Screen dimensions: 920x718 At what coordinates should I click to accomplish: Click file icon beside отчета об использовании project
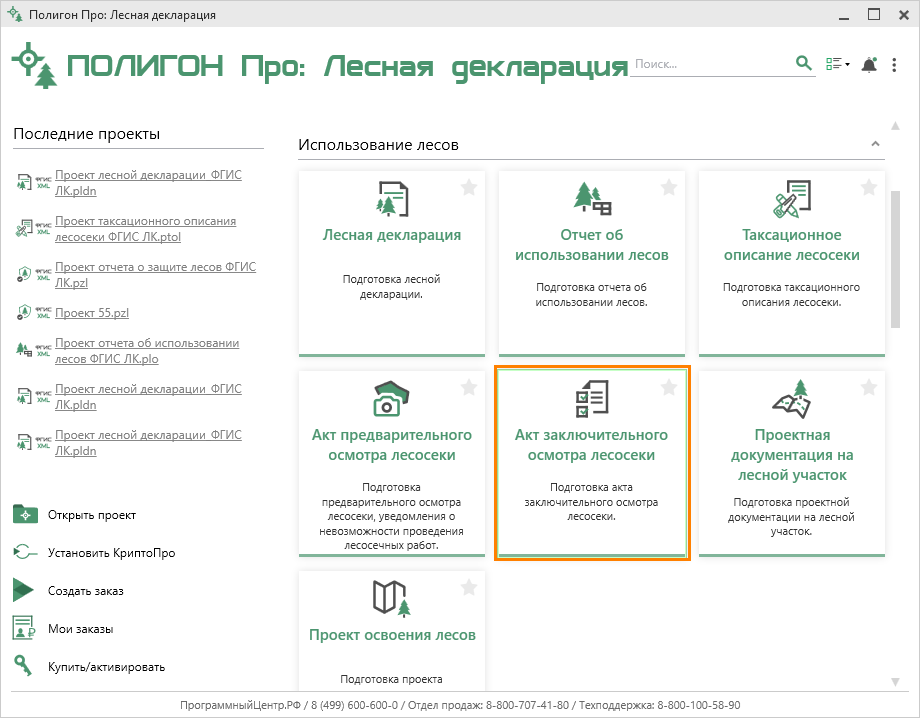(x=23, y=350)
